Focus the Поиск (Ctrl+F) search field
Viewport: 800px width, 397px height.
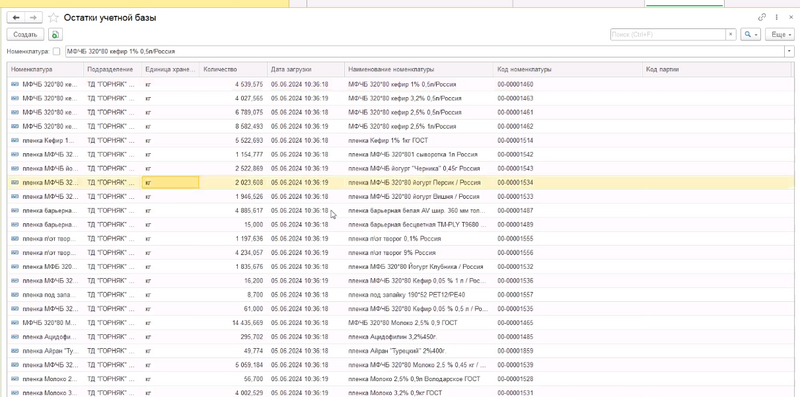tap(668, 35)
